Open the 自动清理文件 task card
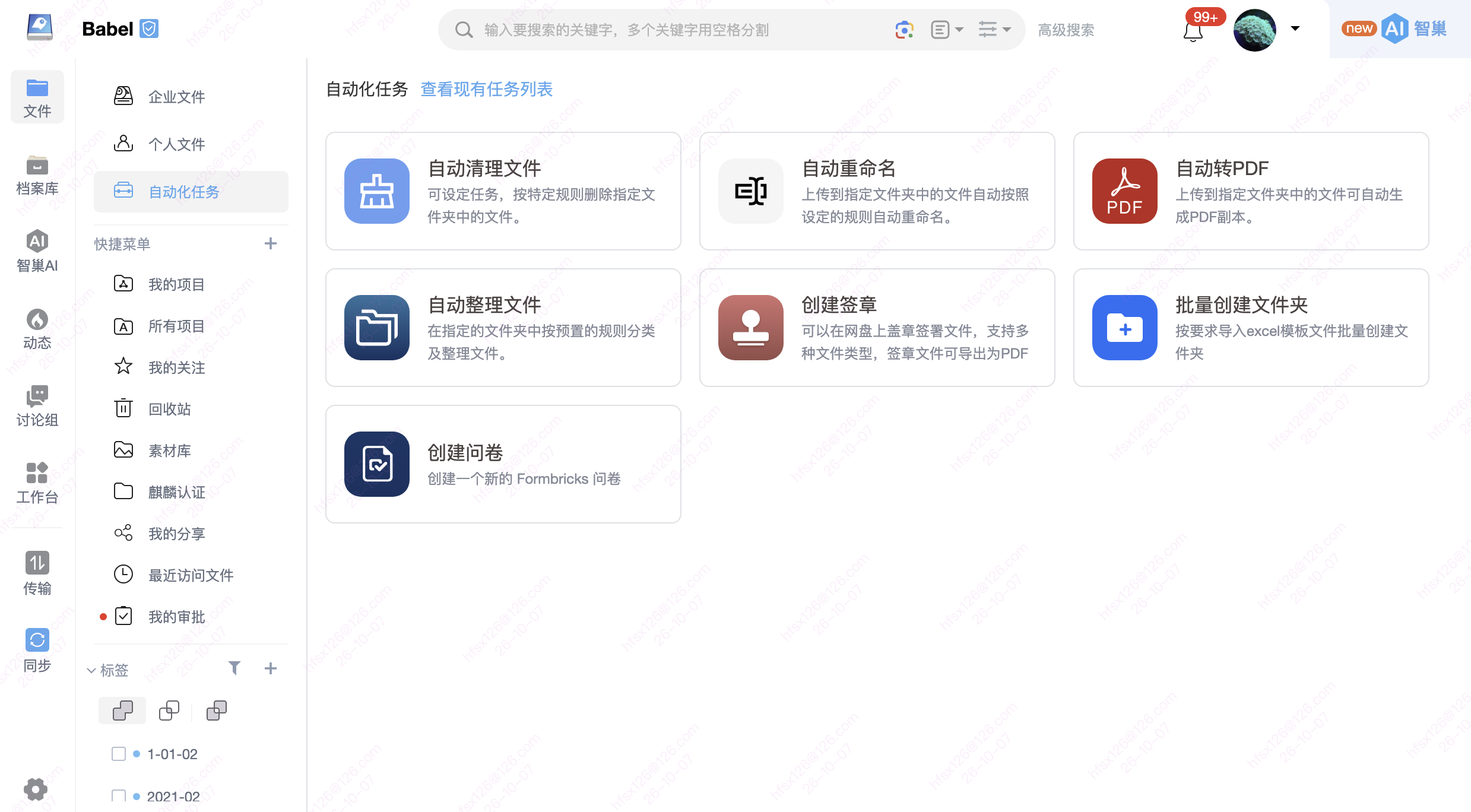The image size is (1471, 812). [x=503, y=191]
